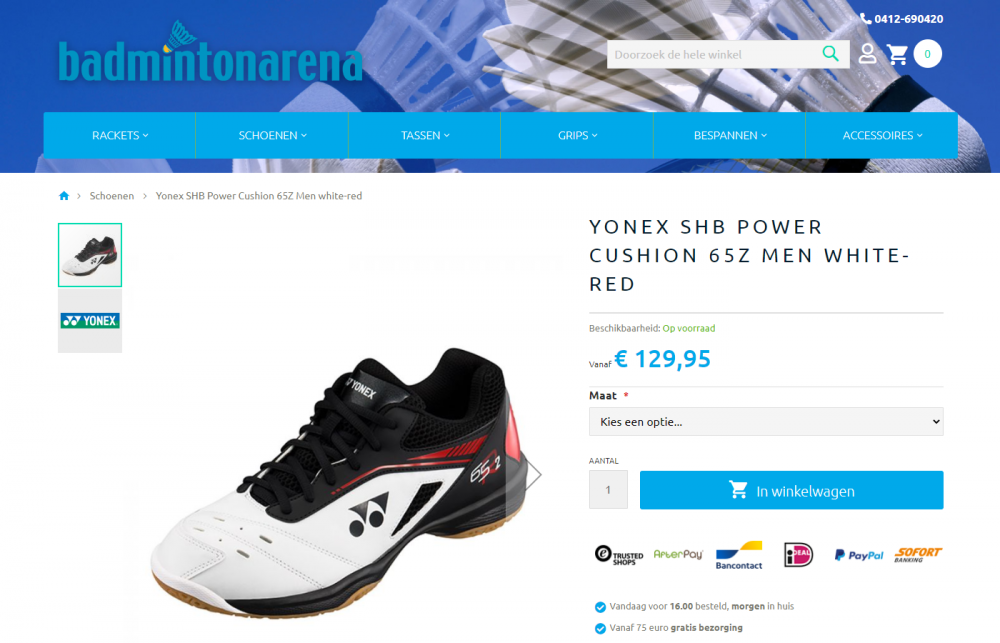Click the Aantal quantity field
The image size is (1000, 643).
pyautogui.click(x=608, y=489)
